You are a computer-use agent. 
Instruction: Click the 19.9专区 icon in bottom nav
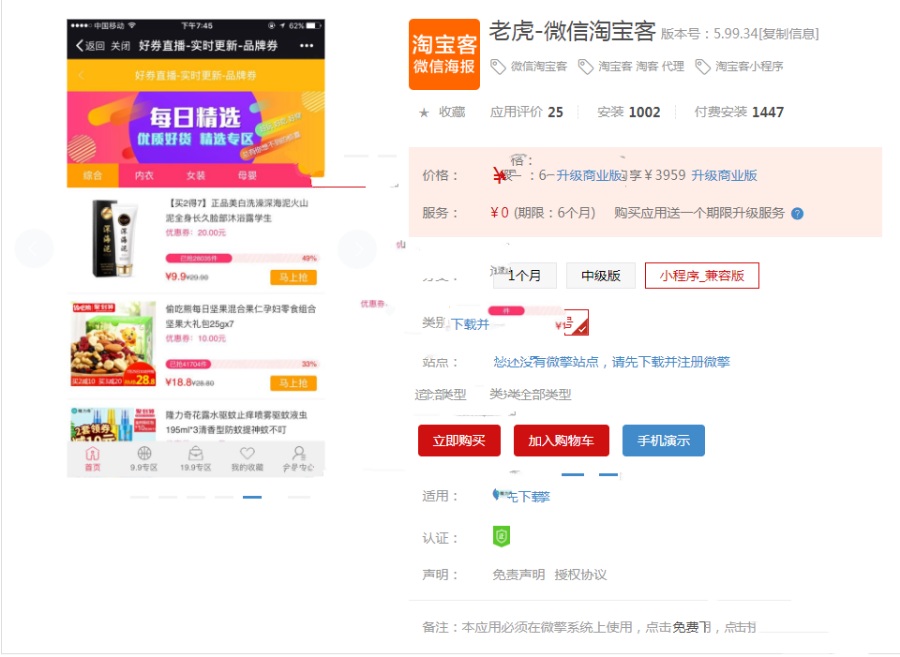coord(196,454)
